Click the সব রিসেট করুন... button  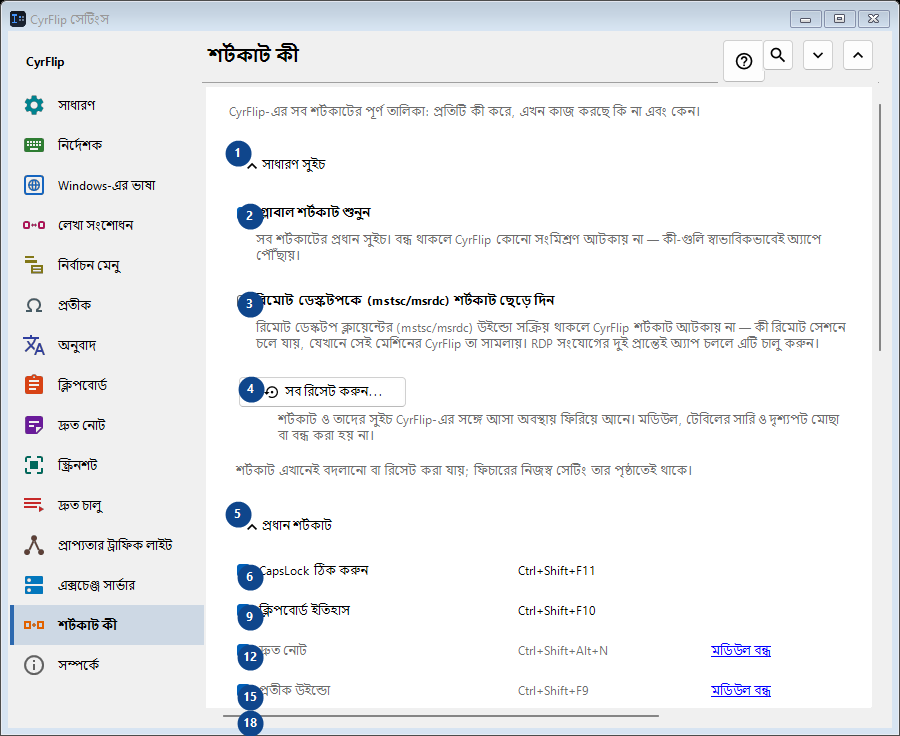[322, 392]
